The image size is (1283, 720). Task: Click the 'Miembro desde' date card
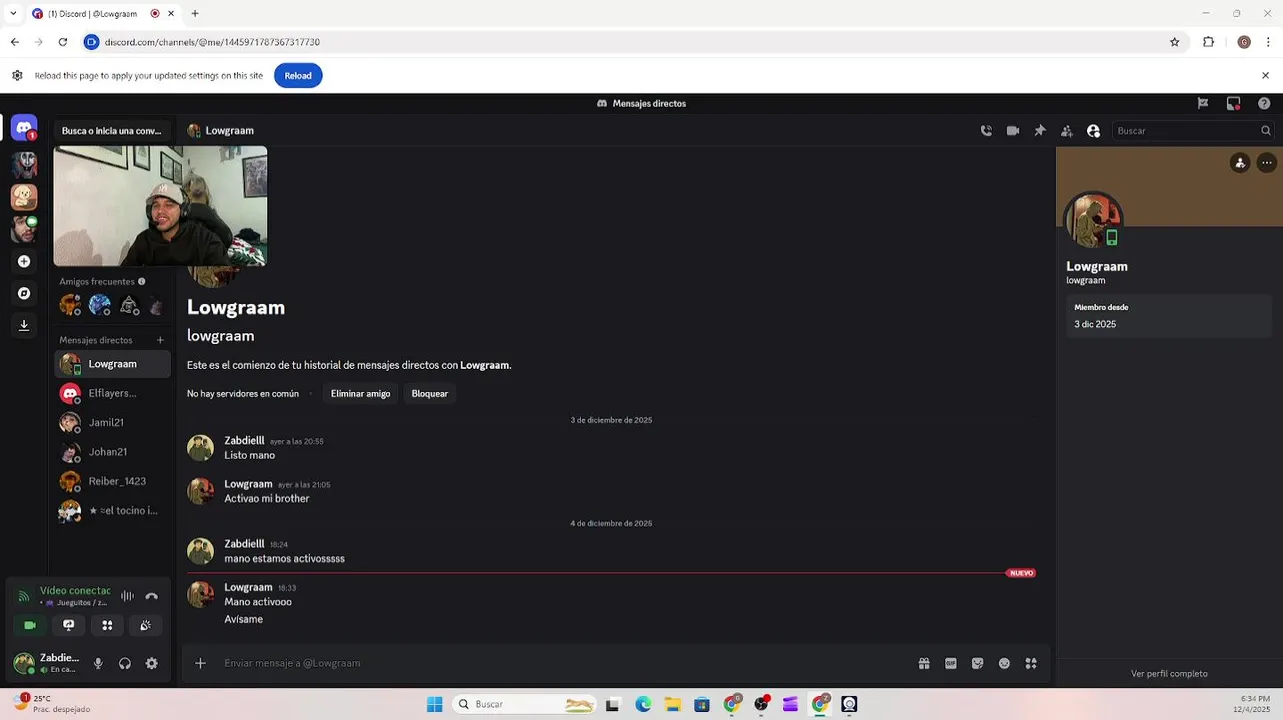1169,316
